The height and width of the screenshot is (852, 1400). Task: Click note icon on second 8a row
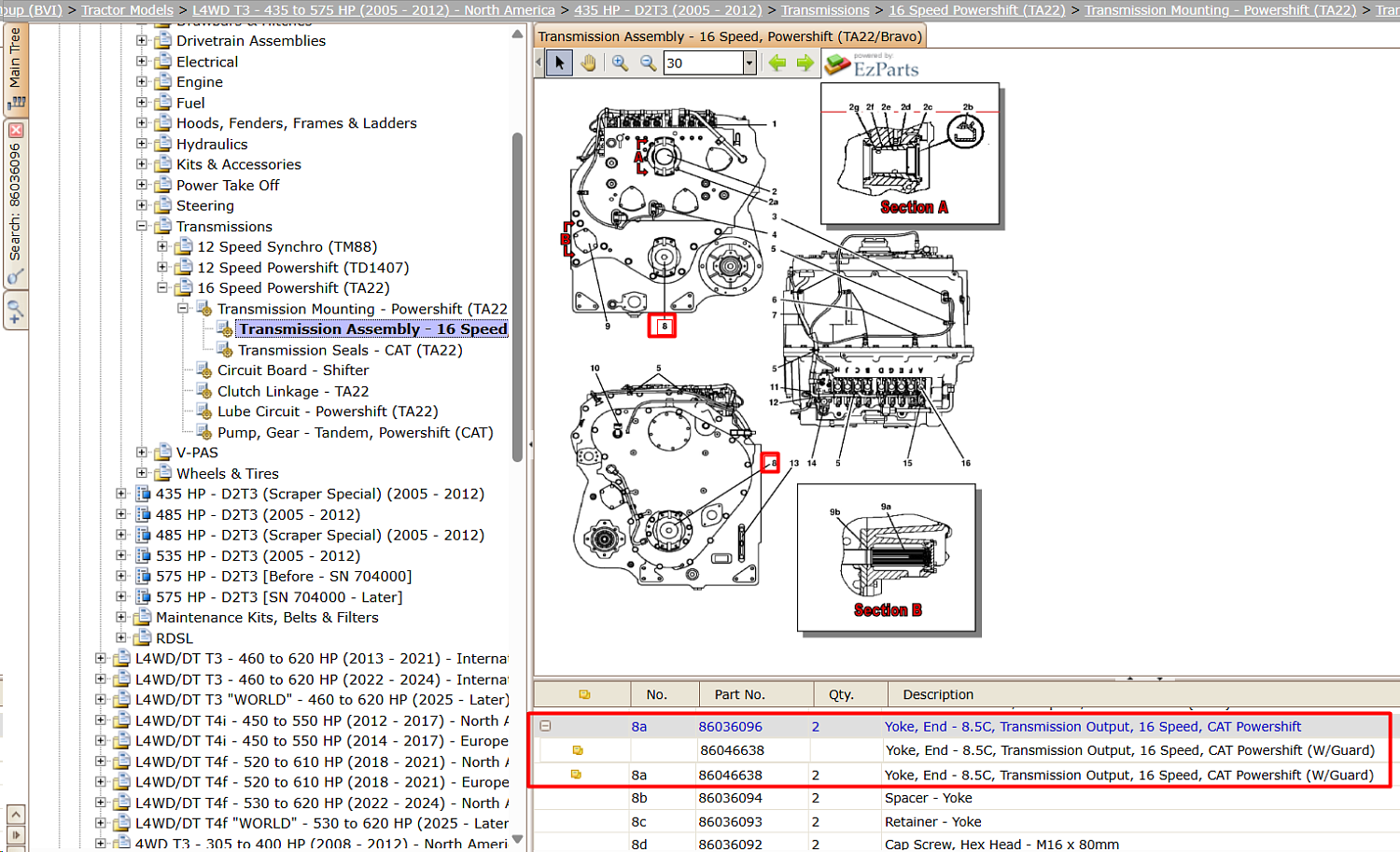coord(576,775)
